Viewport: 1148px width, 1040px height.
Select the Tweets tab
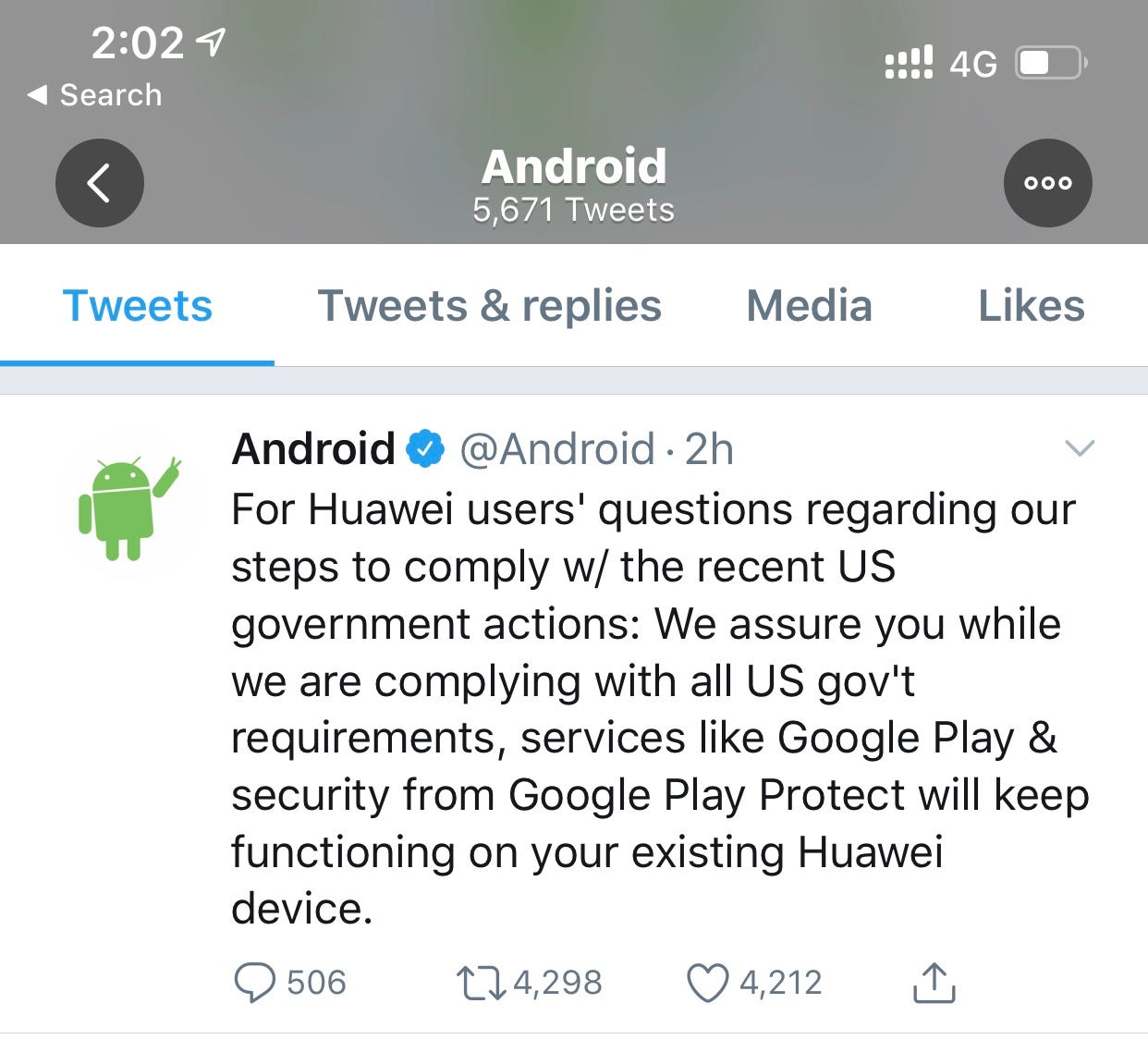click(x=138, y=306)
